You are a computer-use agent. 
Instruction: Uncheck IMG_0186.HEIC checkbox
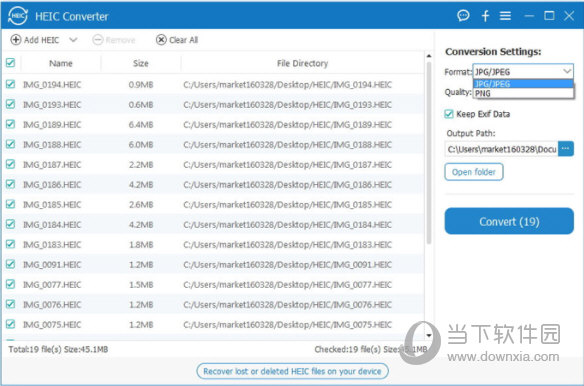pos(10,184)
